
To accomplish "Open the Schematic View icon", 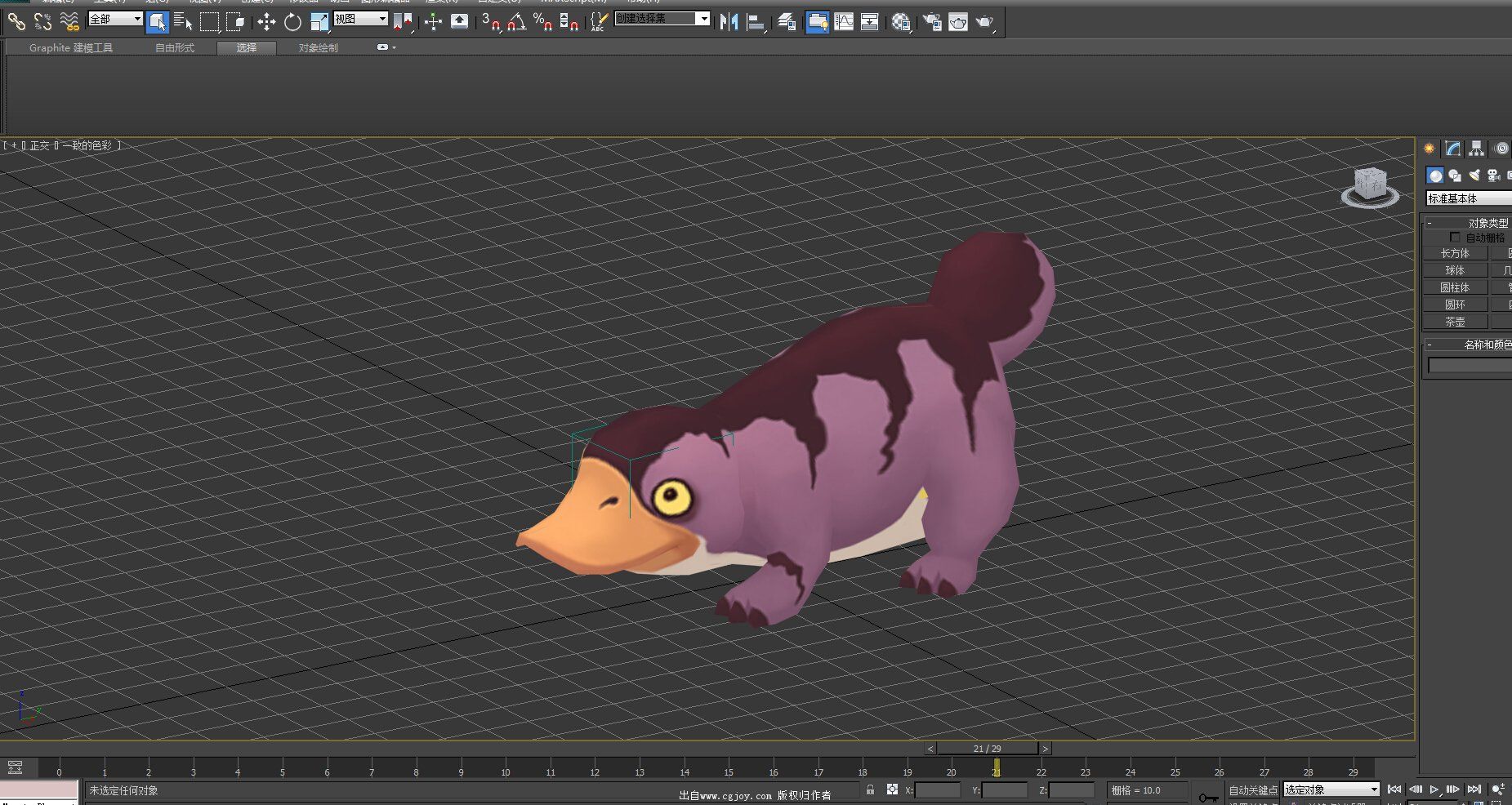I will point(870,22).
